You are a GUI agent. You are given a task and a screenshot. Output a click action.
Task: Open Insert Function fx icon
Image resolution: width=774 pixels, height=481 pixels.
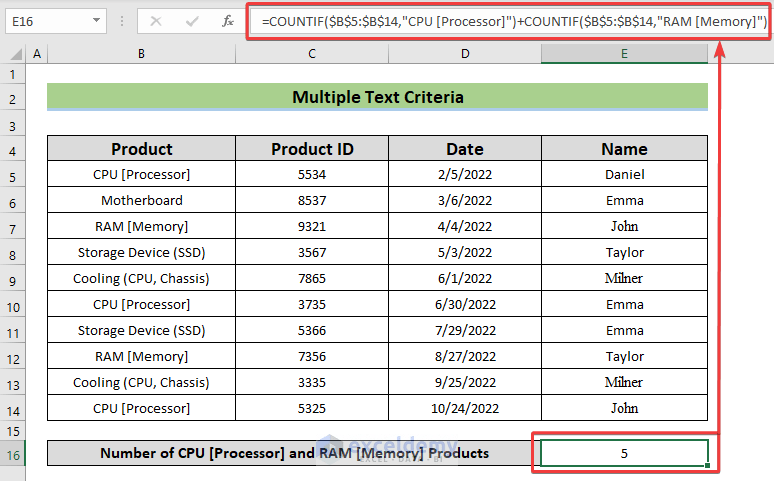coord(228,21)
